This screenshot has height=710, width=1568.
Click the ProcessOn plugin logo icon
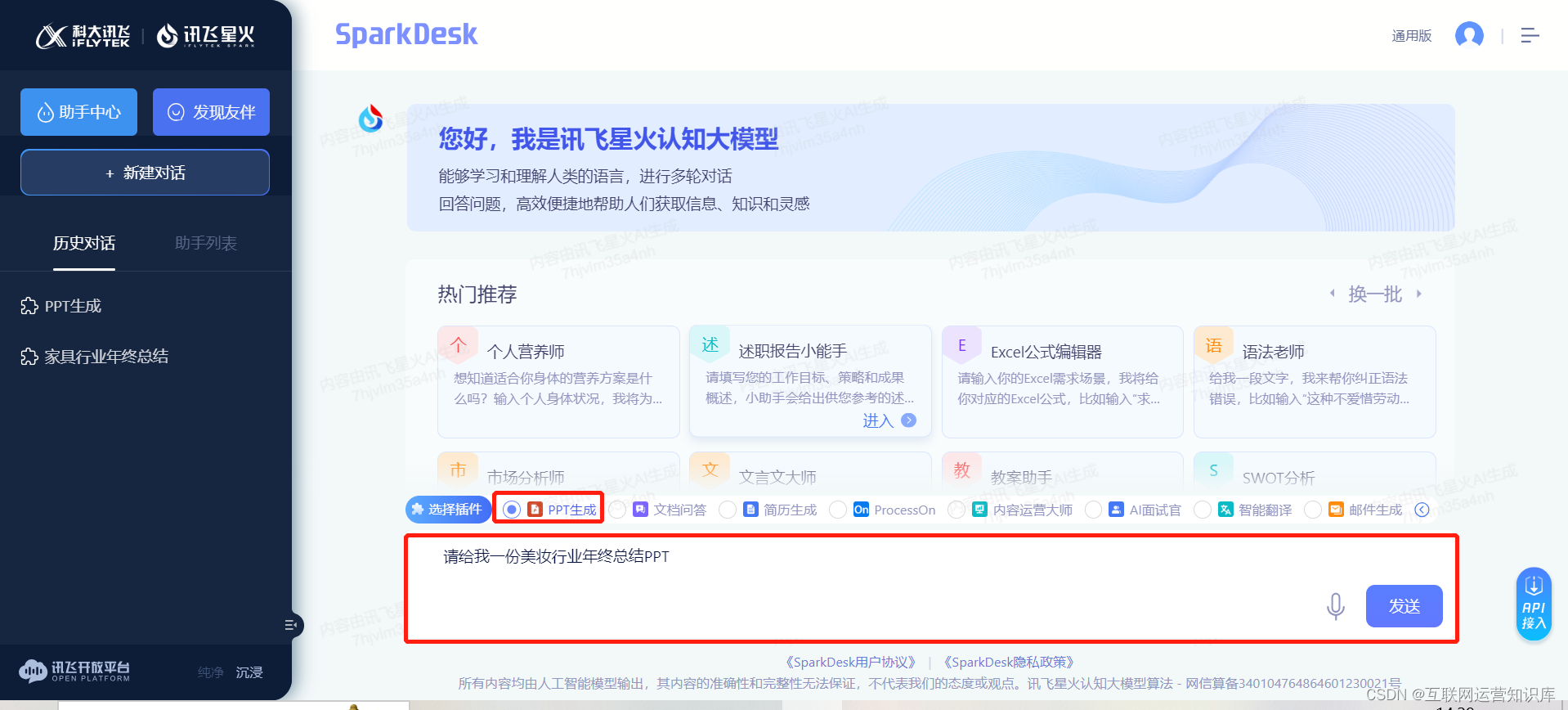[861, 510]
